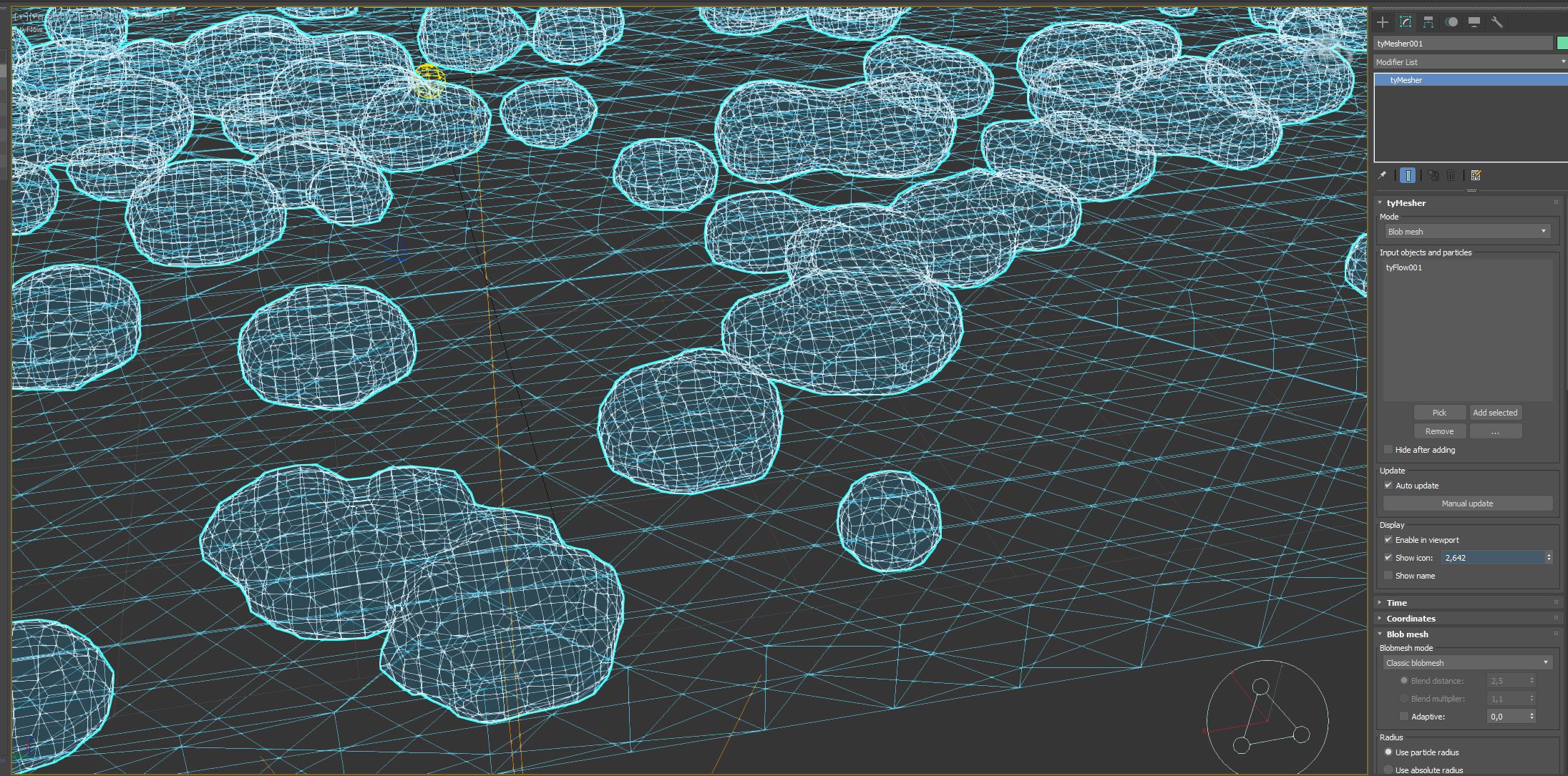Open the Utilities wrench panel
This screenshot has height=776, width=1568.
1496,22
